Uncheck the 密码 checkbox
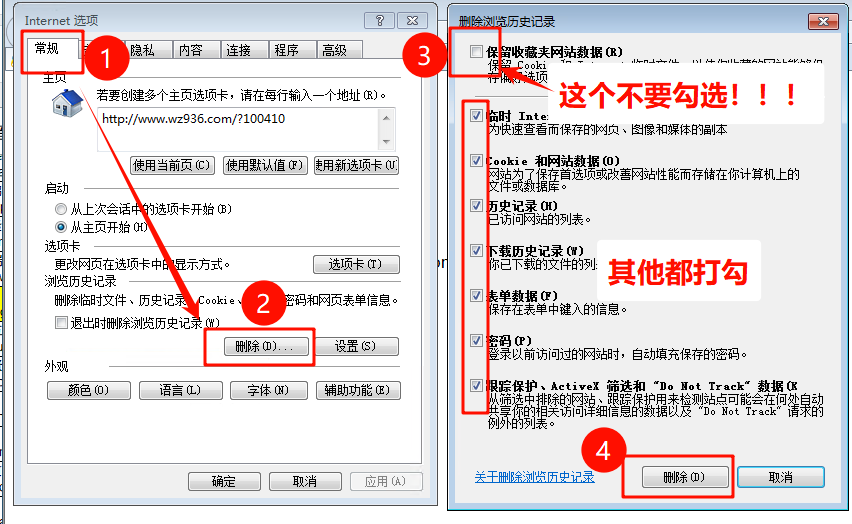Image resolution: width=852 pixels, height=524 pixels. click(x=476, y=340)
